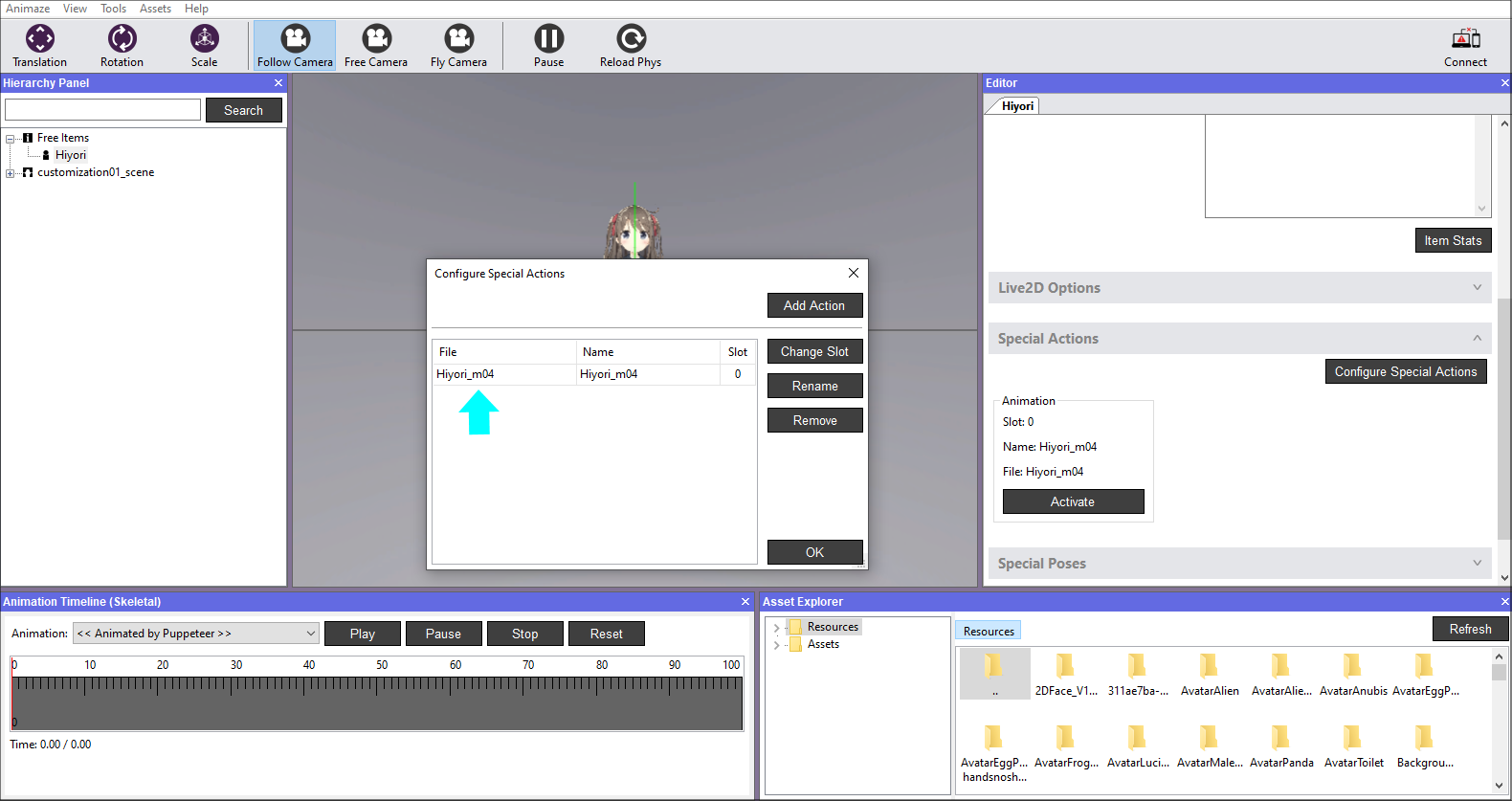The image size is (1512, 801).
Task: Click Search in Hierarchy Panel
Action: [243, 110]
